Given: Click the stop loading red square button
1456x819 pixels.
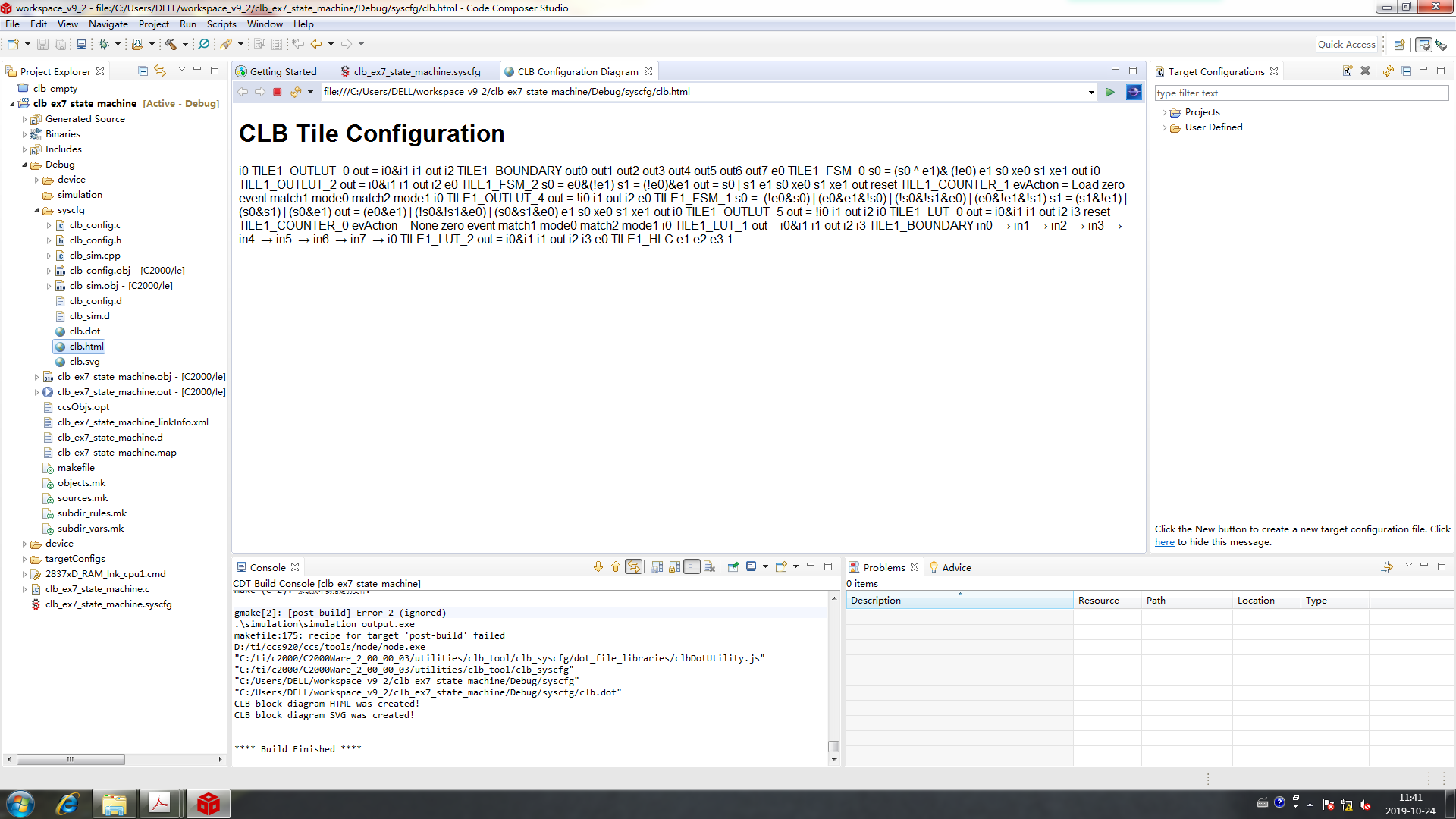Looking at the screenshot, I should tap(278, 92).
